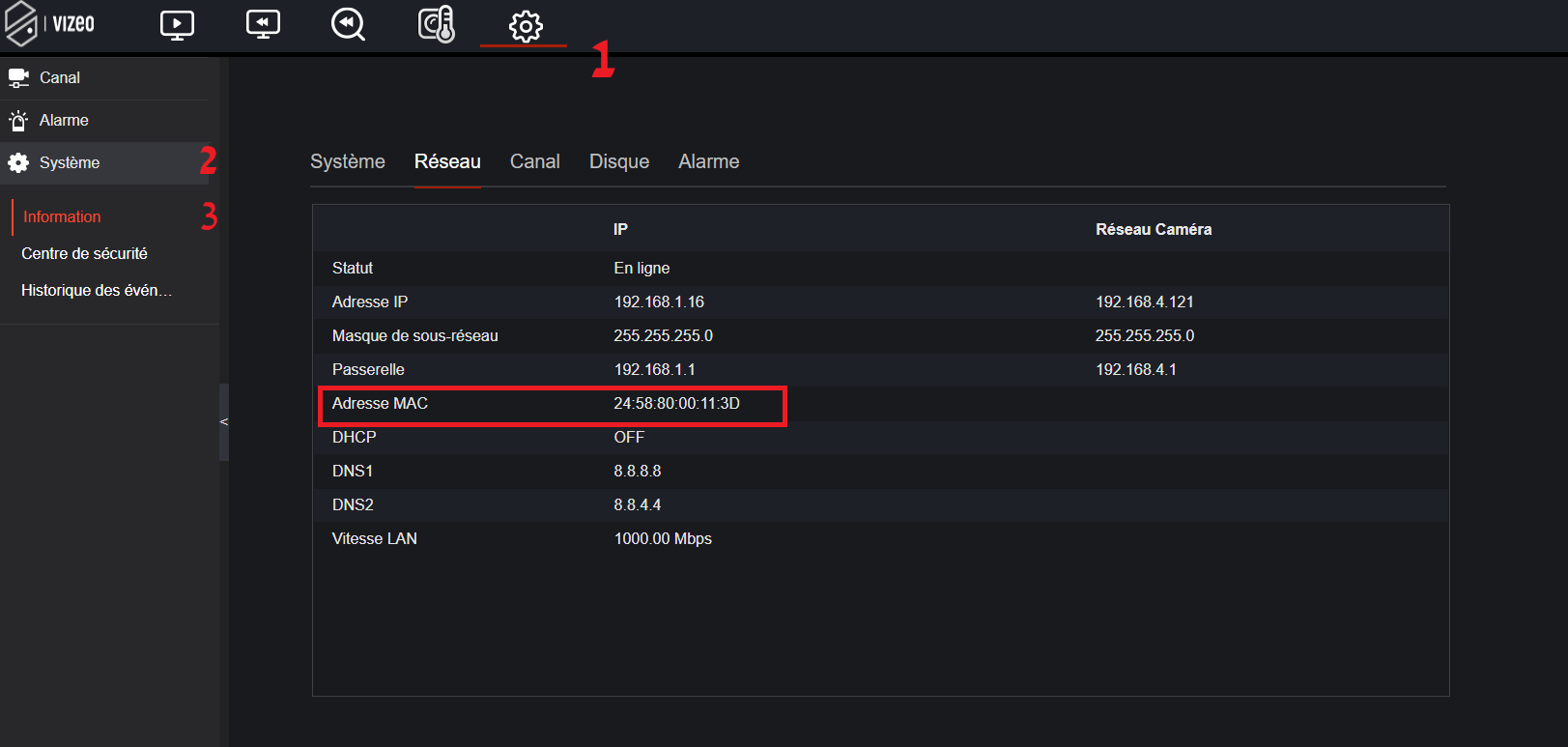Open Historique des événements

click(96, 290)
